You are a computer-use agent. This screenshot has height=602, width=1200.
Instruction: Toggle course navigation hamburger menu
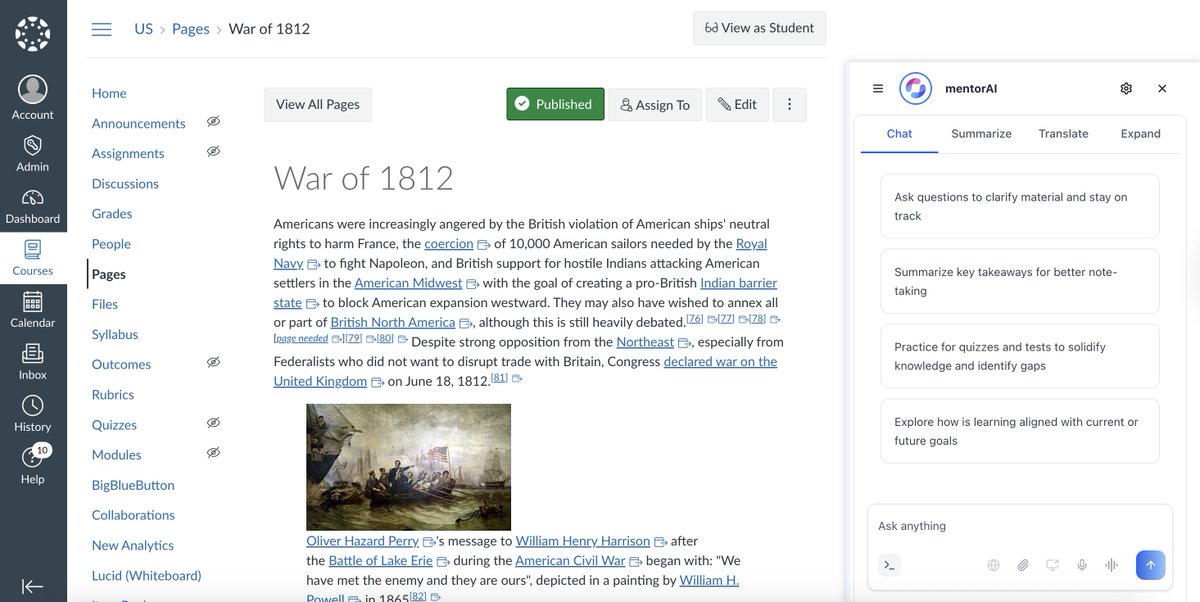[x=101, y=29]
